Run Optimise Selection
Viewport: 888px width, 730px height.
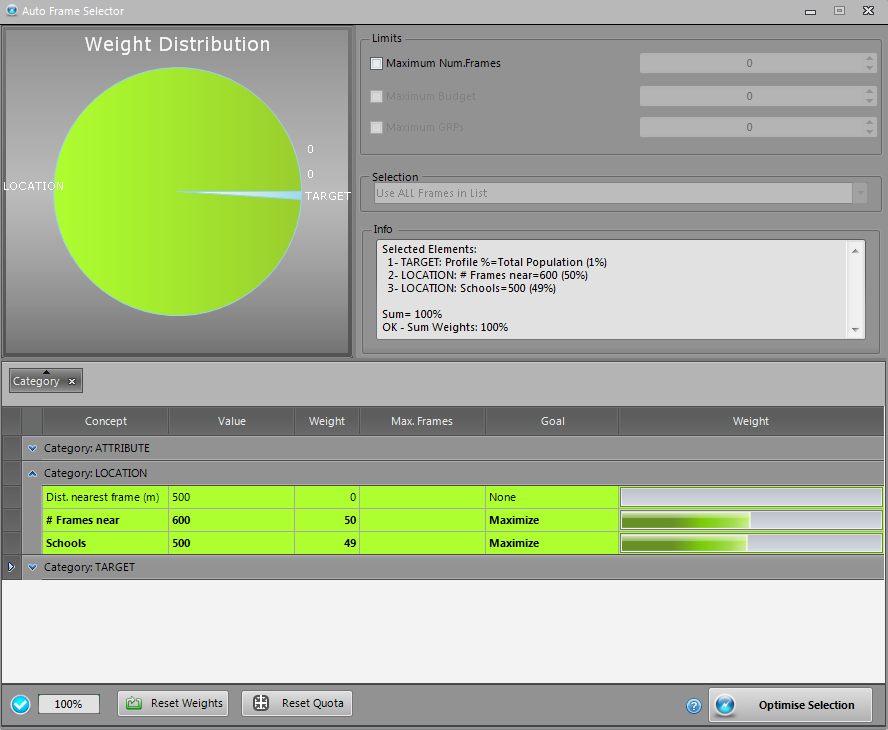click(x=790, y=705)
